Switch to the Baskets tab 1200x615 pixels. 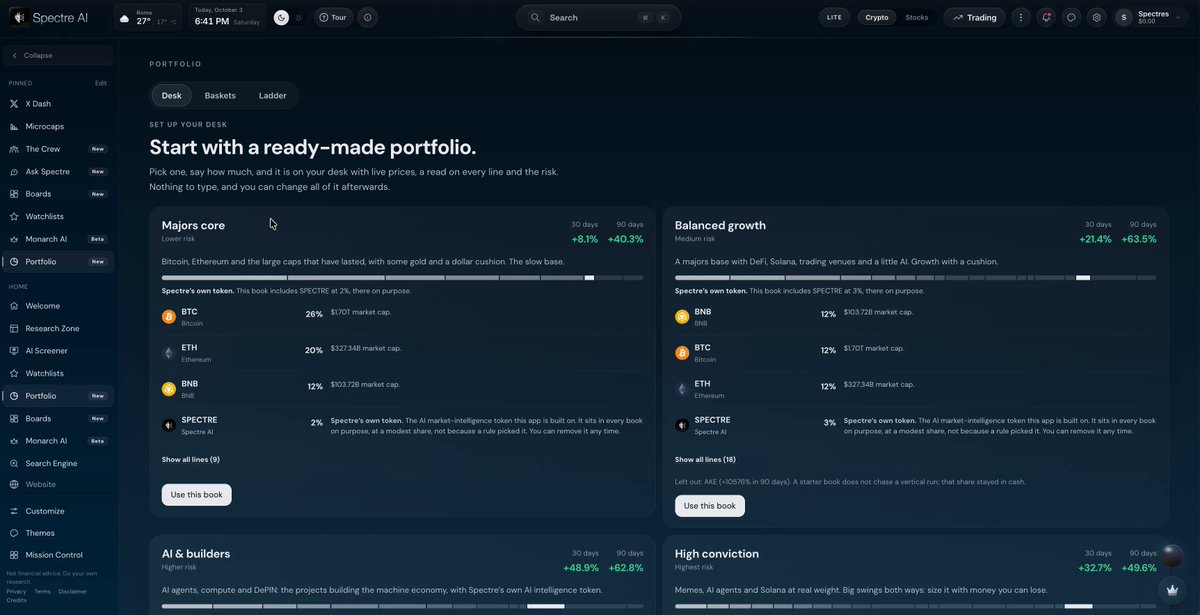point(220,96)
